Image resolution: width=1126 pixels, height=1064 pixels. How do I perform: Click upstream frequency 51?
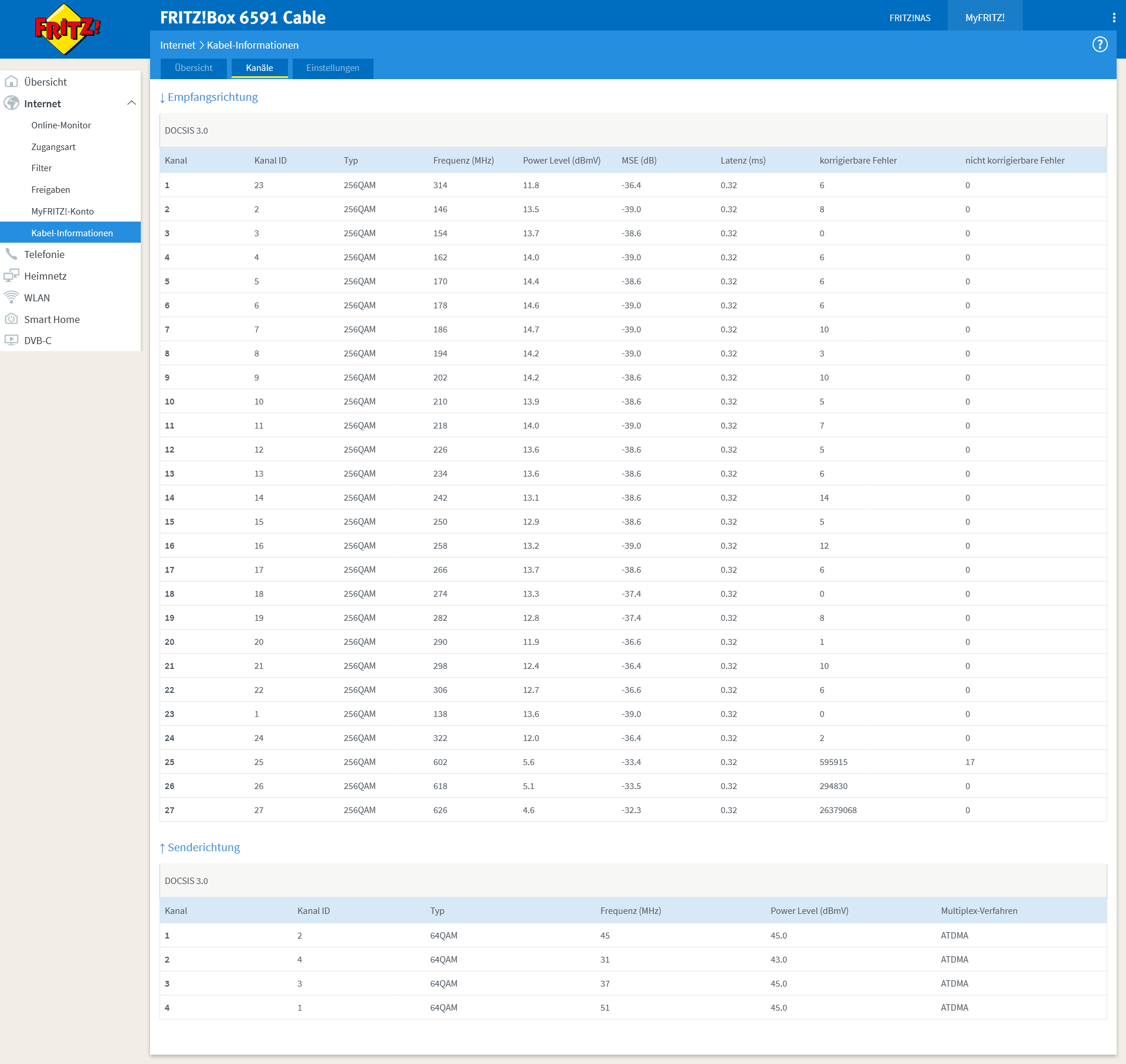605,1008
